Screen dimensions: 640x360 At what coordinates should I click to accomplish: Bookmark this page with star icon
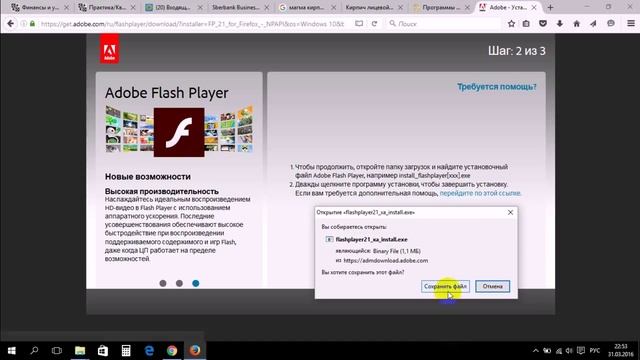511,24
